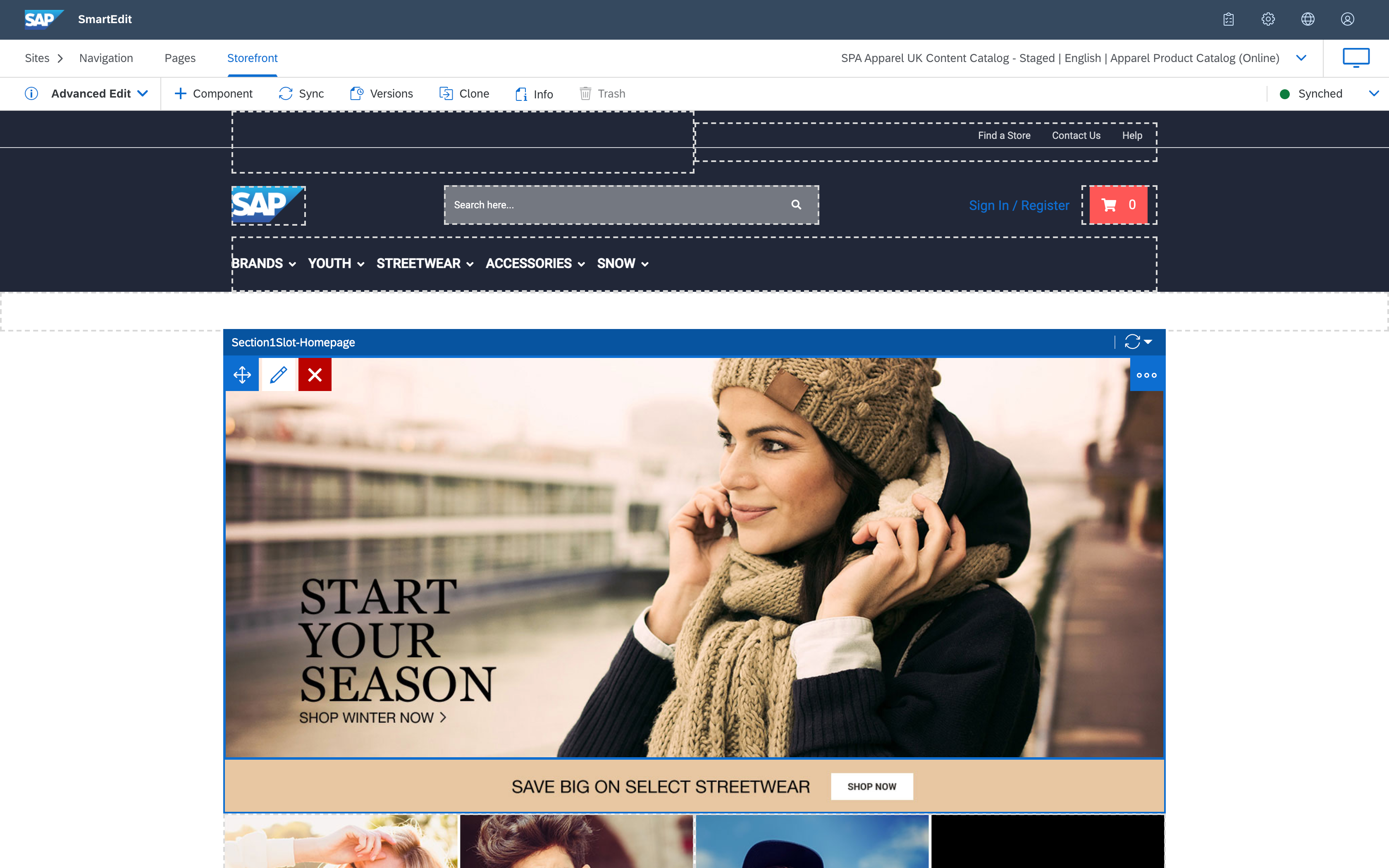Open the clipboard tasks icon in header

click(1228, 19)
